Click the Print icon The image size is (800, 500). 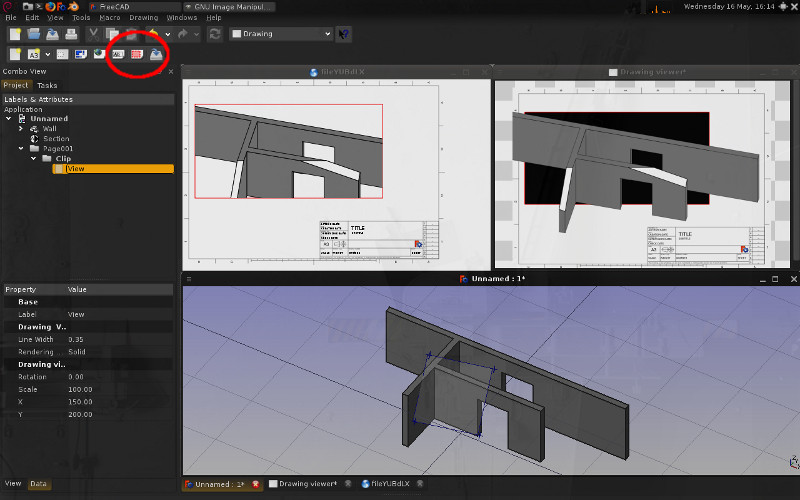point(71,34)
